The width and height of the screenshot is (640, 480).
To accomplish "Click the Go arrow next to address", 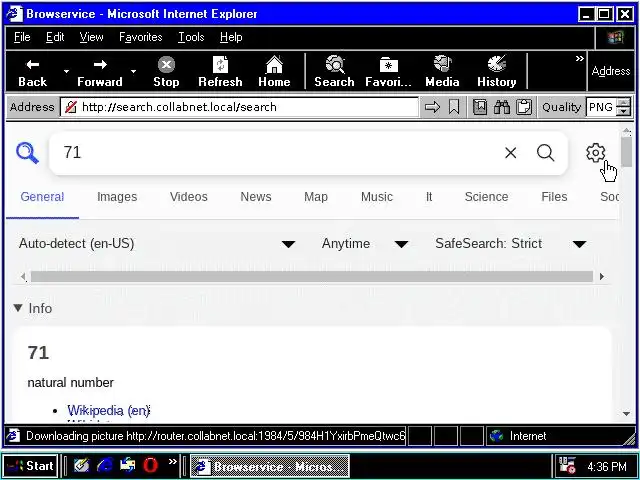I will click(x=432, y=107).
